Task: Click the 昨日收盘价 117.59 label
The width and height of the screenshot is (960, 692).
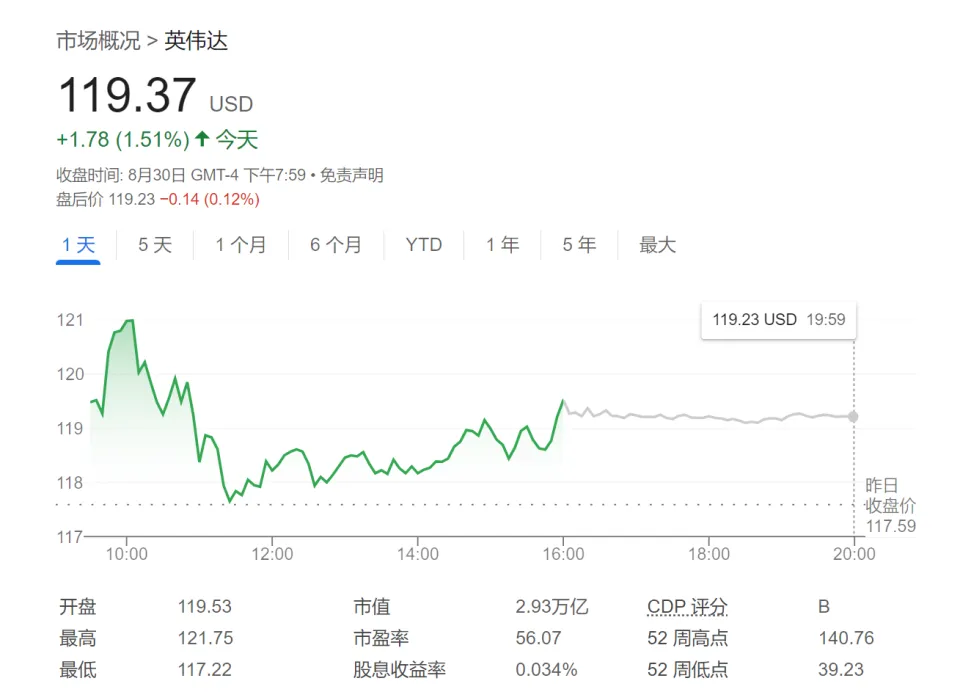Action: [x=890, y=506]
